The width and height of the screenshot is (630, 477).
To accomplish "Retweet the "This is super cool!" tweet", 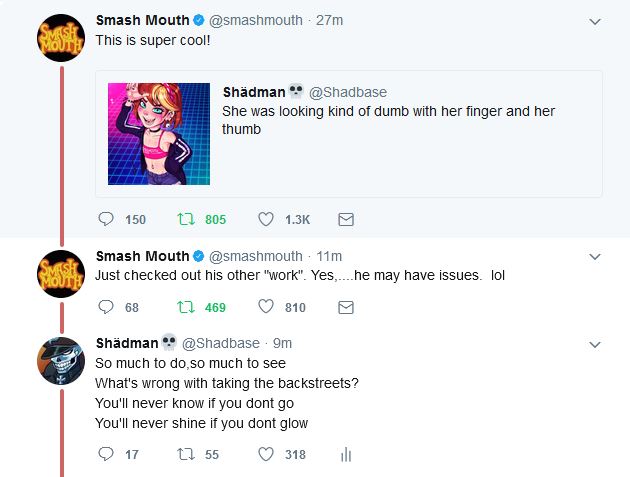I will [x=185, y=219].
